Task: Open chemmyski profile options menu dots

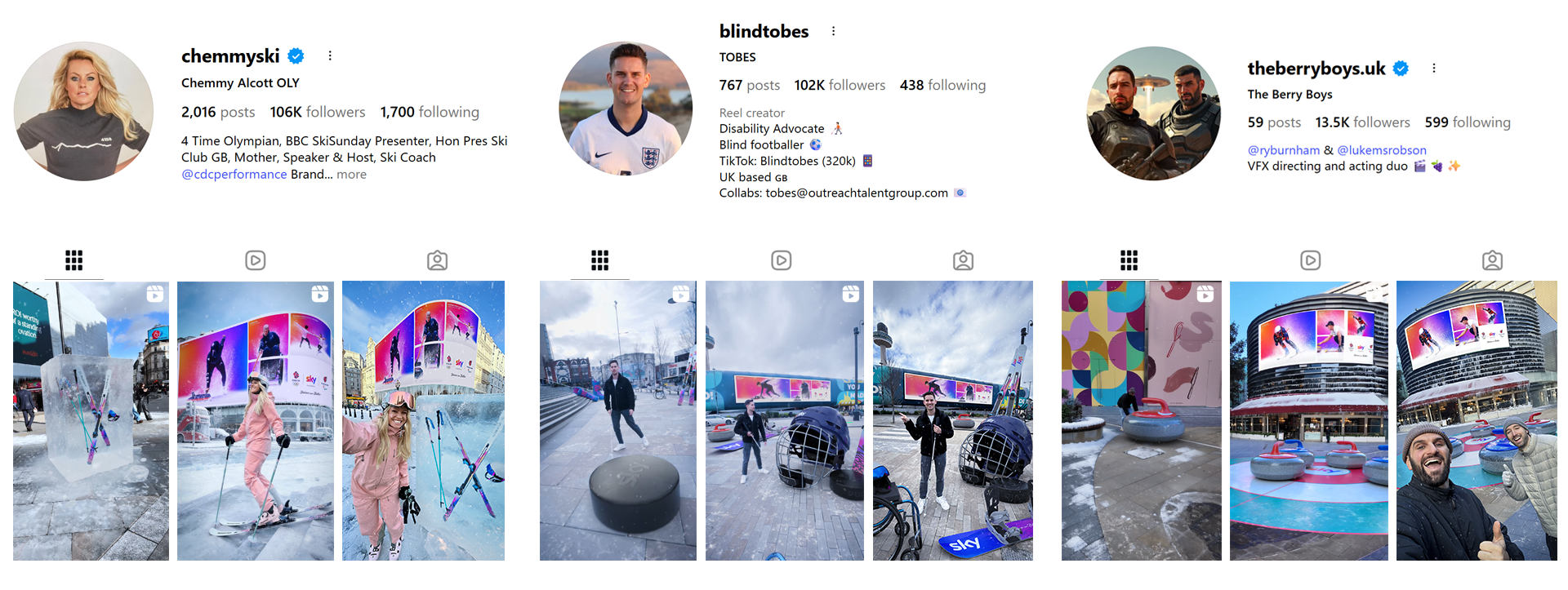Action: tap(330, 55)
